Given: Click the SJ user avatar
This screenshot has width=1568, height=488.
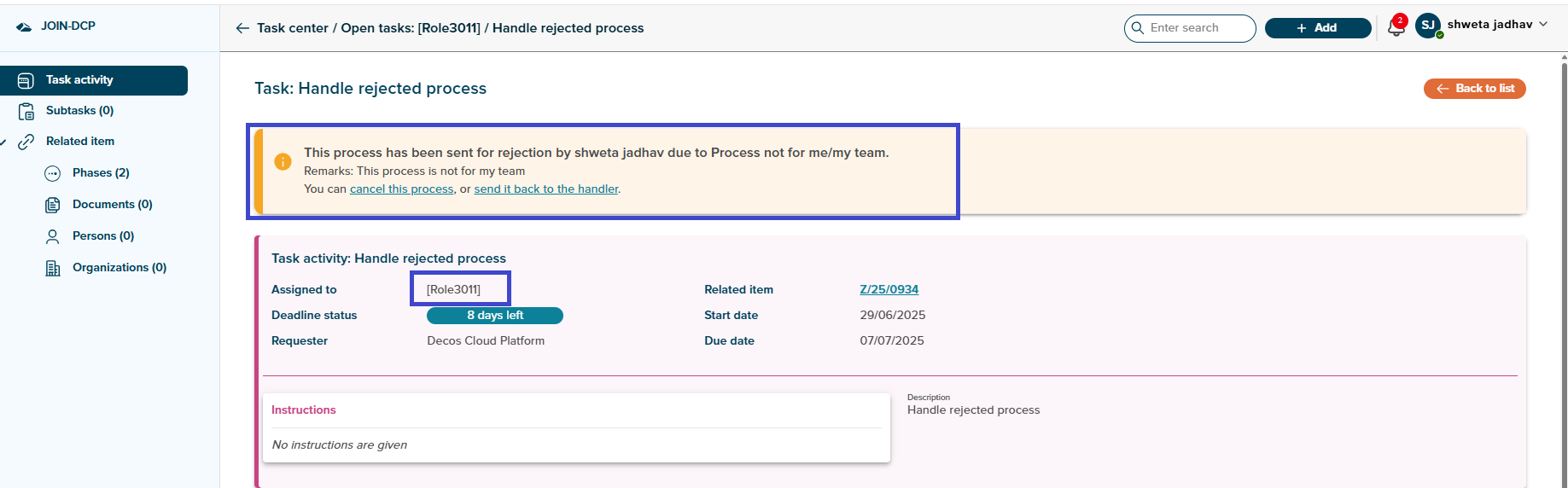Looking at the screenshot, I should click(1428, 26).
